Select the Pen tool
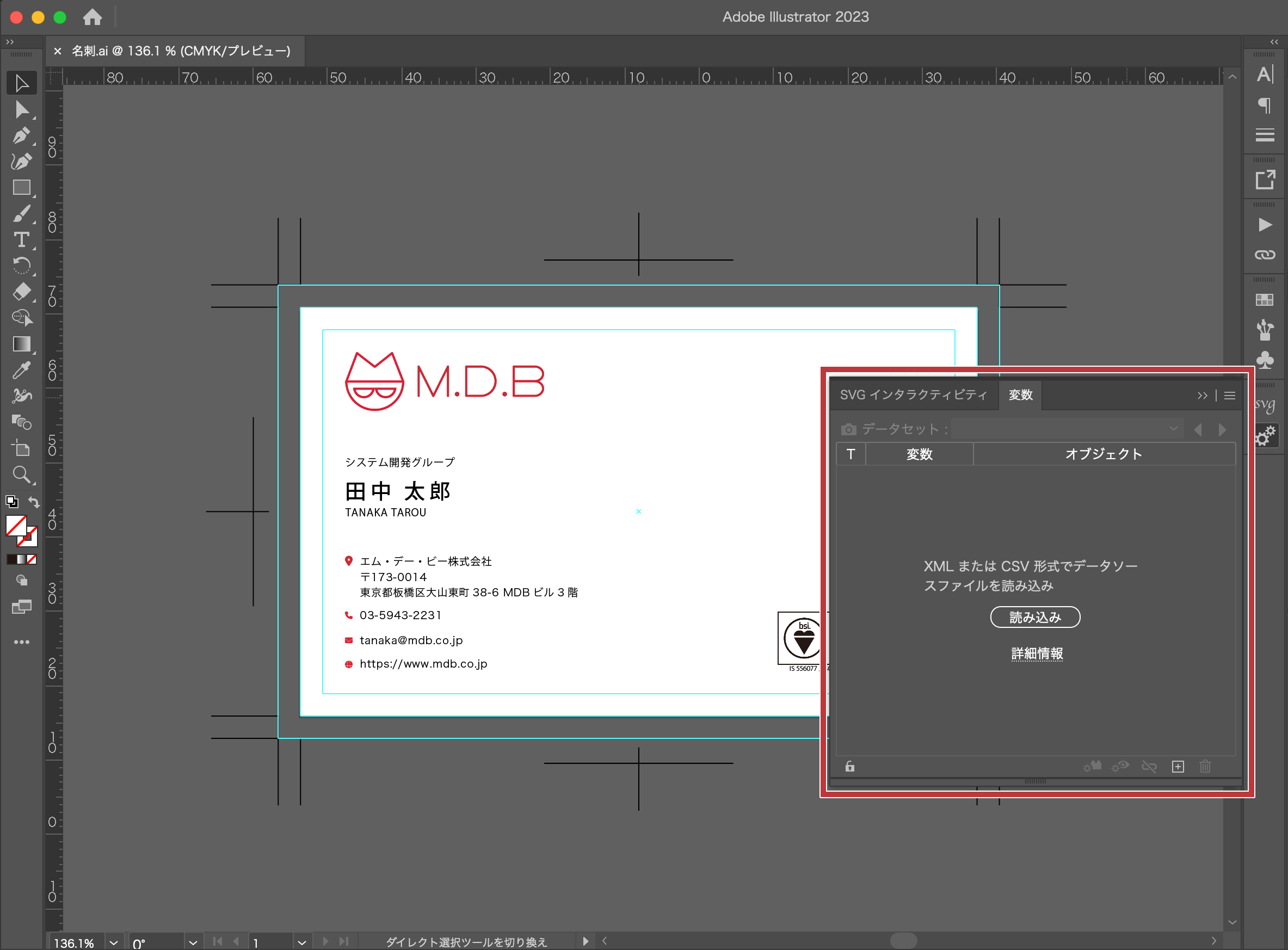Screen dimensions: 1288x950 (x=22, y=135)
